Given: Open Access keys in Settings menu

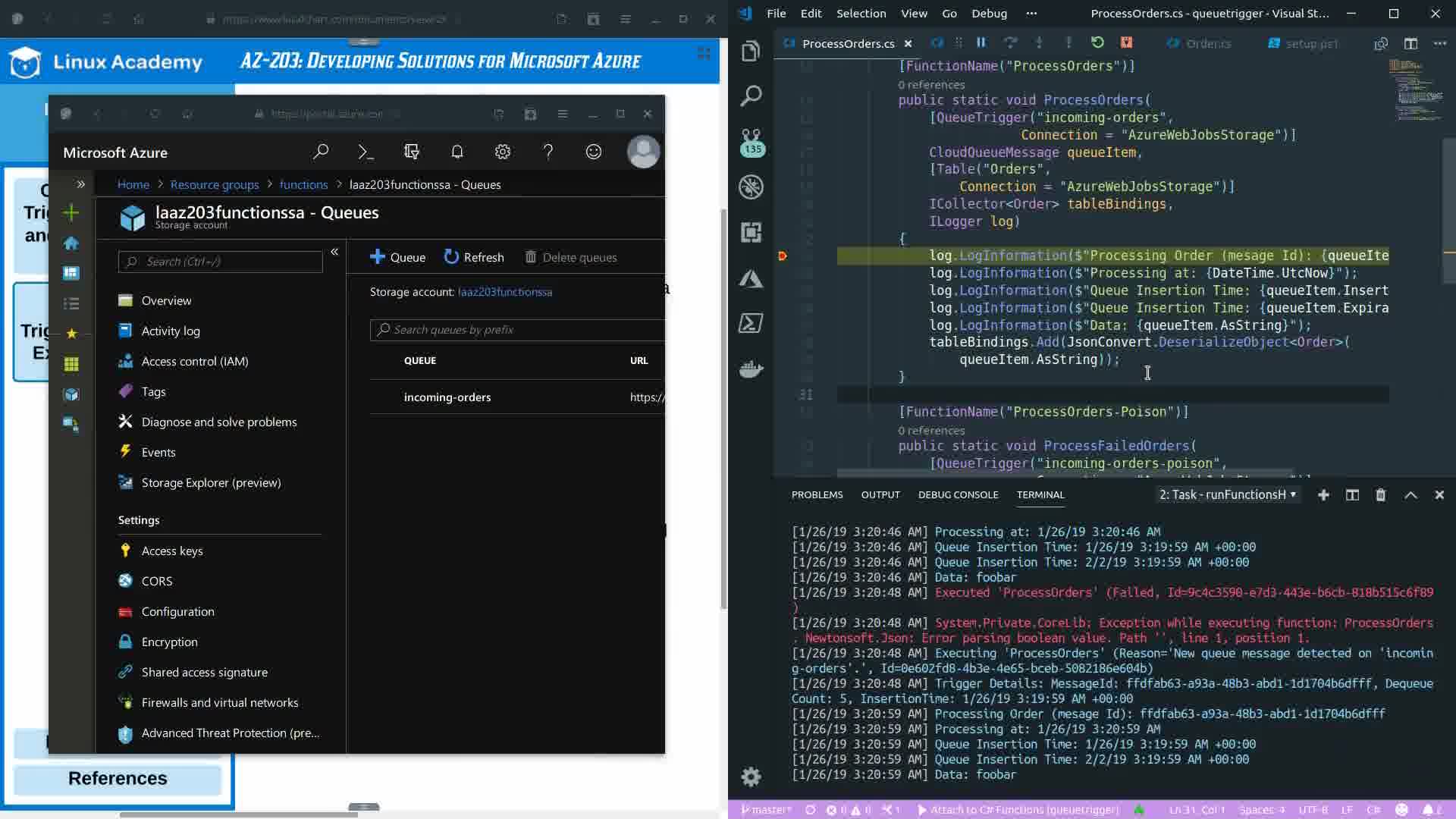Looking at the screenshot, I should [x=172, y=551].
